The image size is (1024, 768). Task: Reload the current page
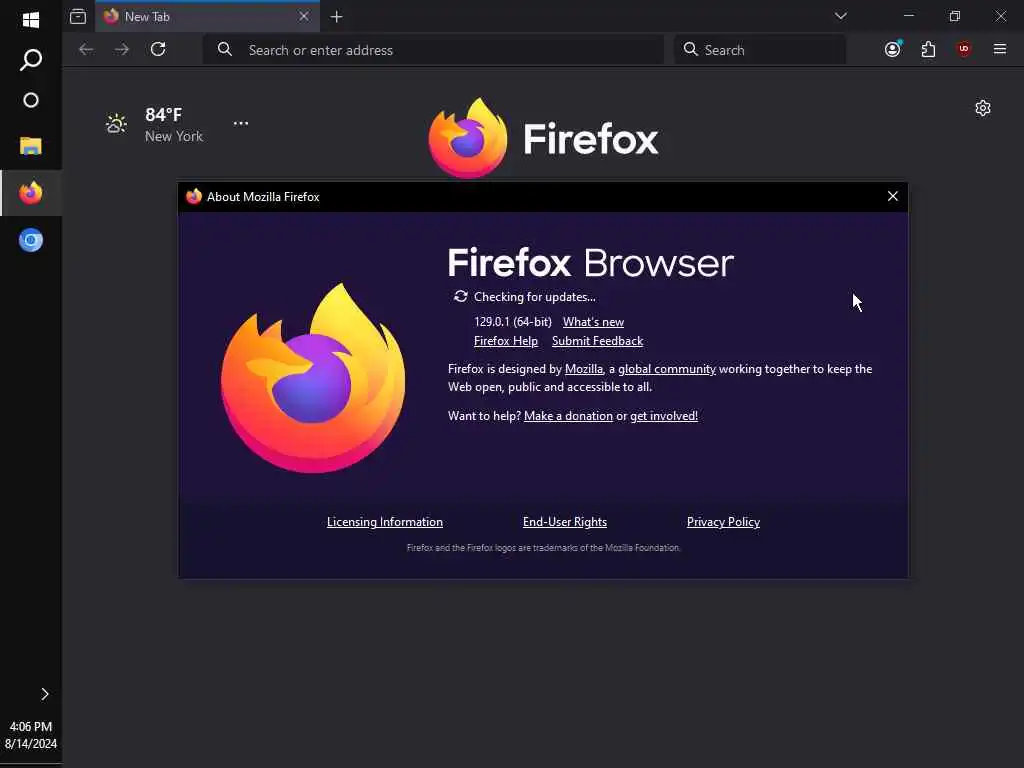(x=158, y=50)
